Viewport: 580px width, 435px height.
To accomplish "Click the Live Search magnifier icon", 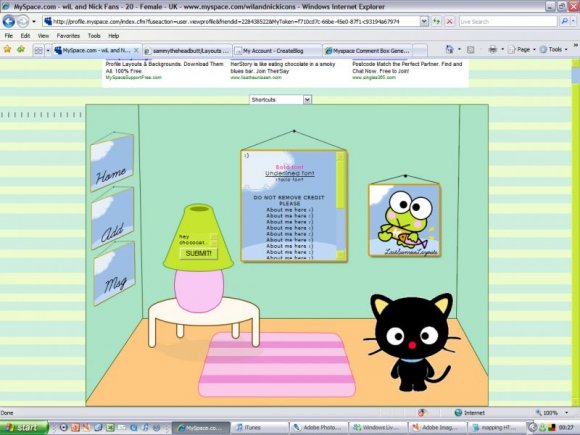I will click(564, 21).
